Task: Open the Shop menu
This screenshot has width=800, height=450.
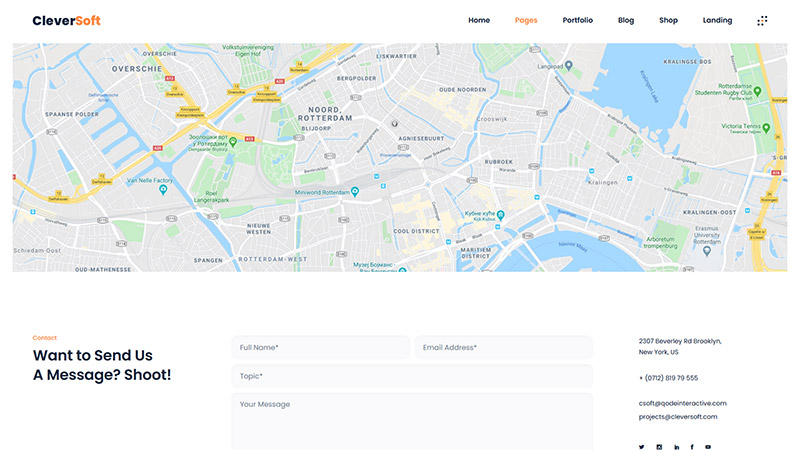Action: pos(668,20)
